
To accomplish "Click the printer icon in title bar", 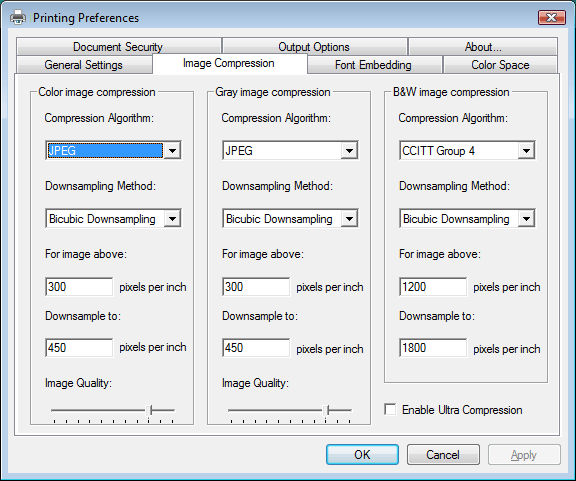I will tap(18, 17).
